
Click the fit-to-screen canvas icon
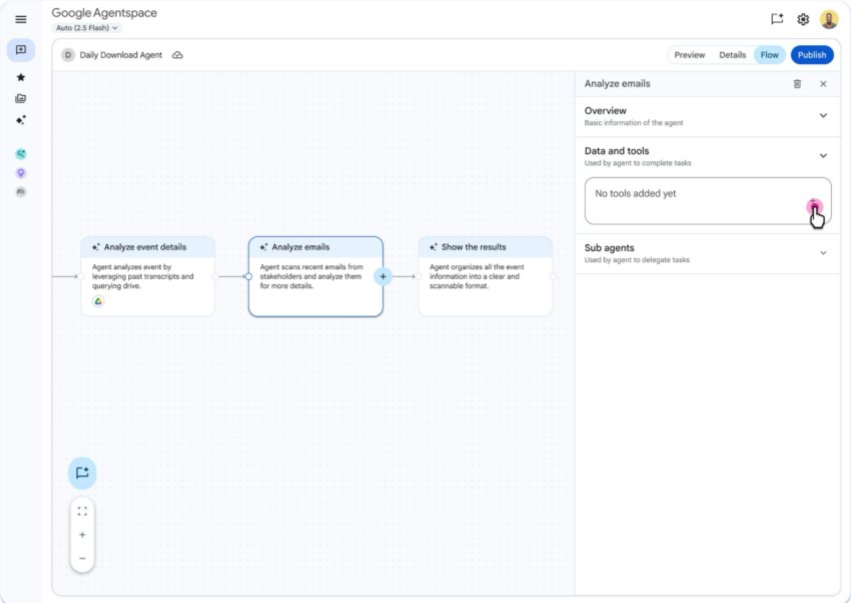point(82,511)
